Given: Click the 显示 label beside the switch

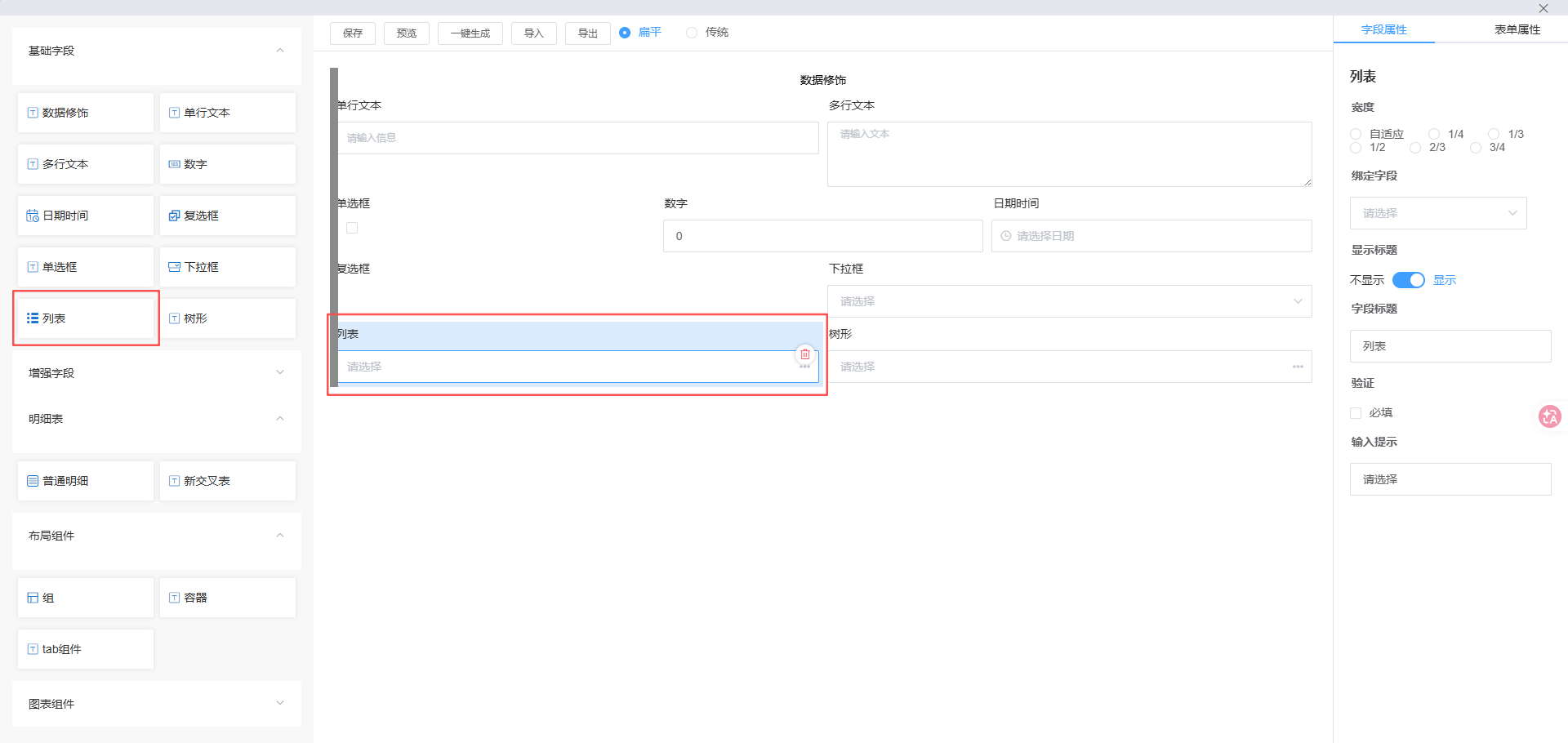Looking at the screenshot, I should [x=1445, y=280].
